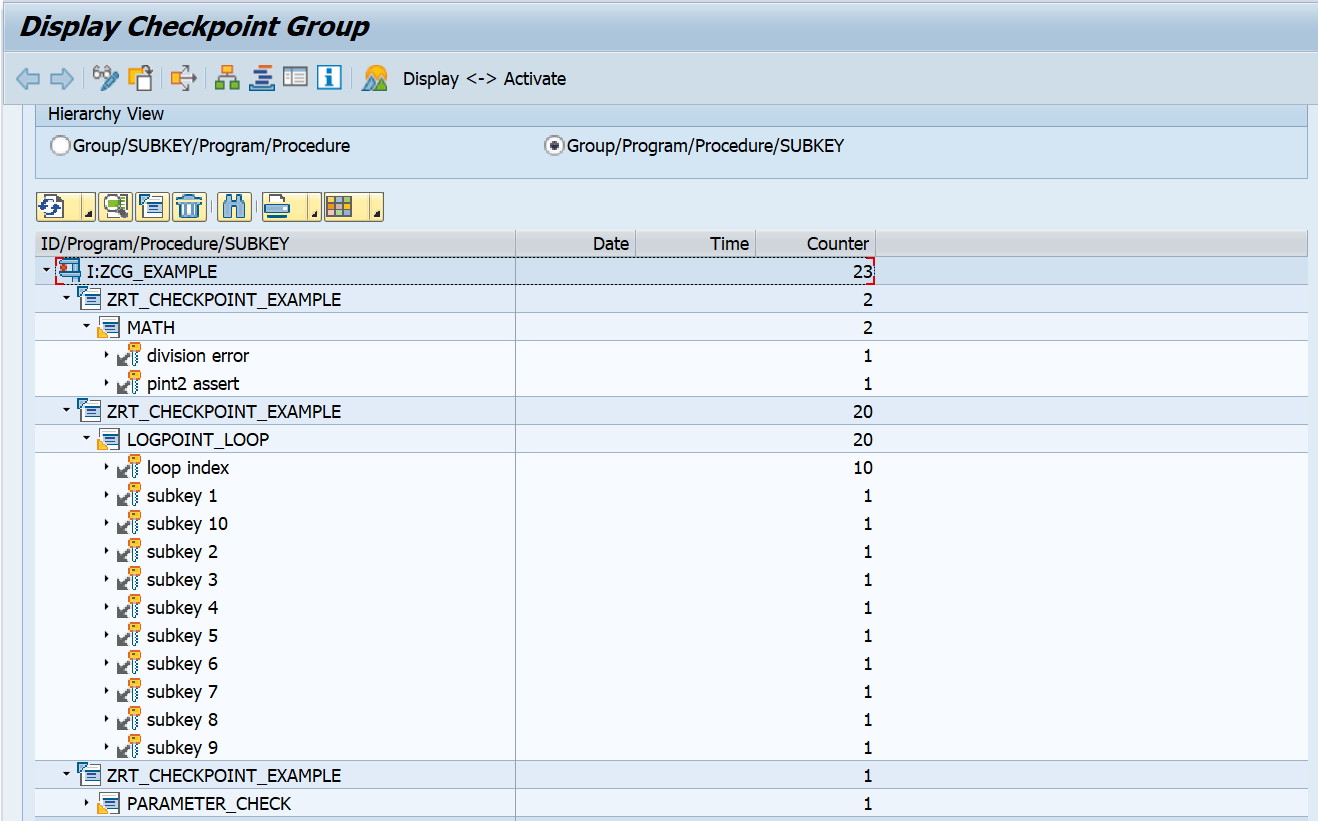The width and height of the screenshot is (1318, 821).
Task: Collapse the LOGPOINT_LOOP procedure node
Action: coord(85,439)
